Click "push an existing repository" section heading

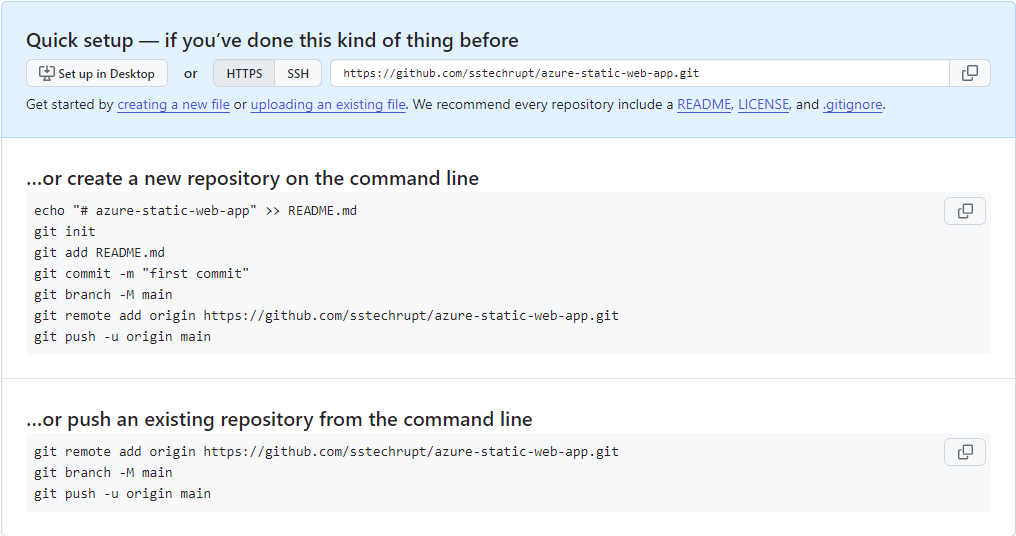tap(279, 419)
